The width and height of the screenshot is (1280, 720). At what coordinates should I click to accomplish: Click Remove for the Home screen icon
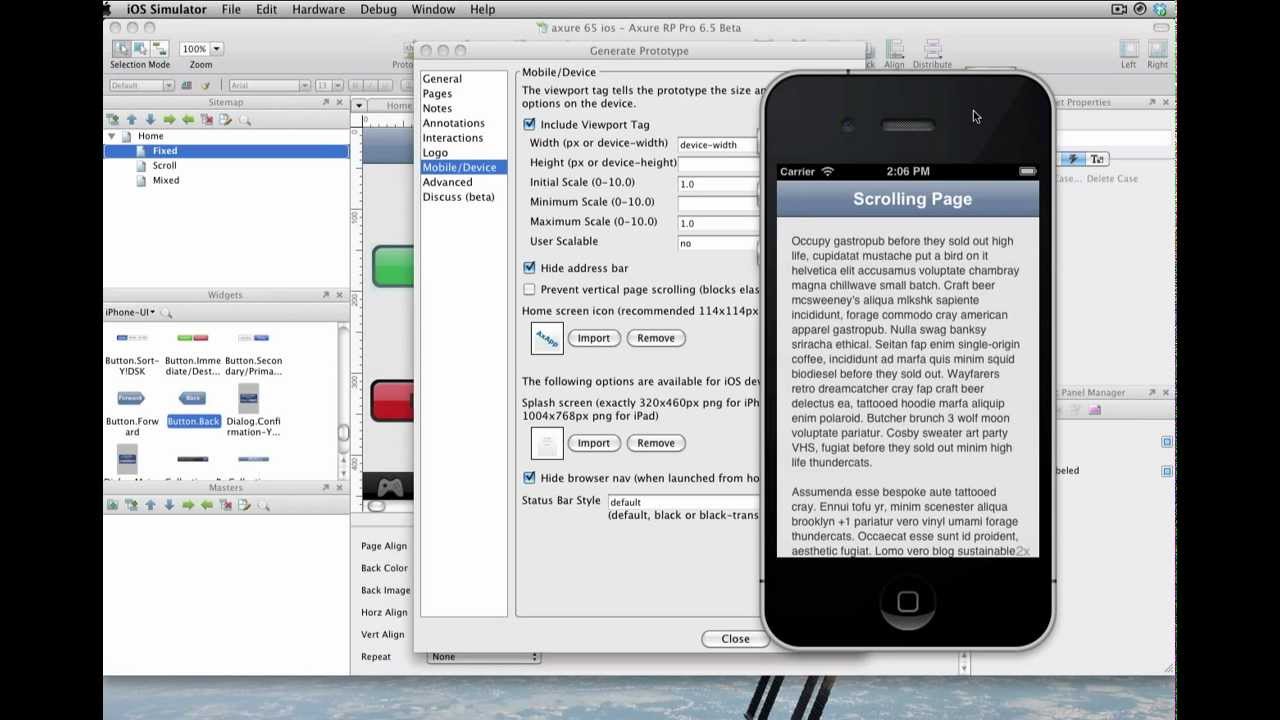656,338
